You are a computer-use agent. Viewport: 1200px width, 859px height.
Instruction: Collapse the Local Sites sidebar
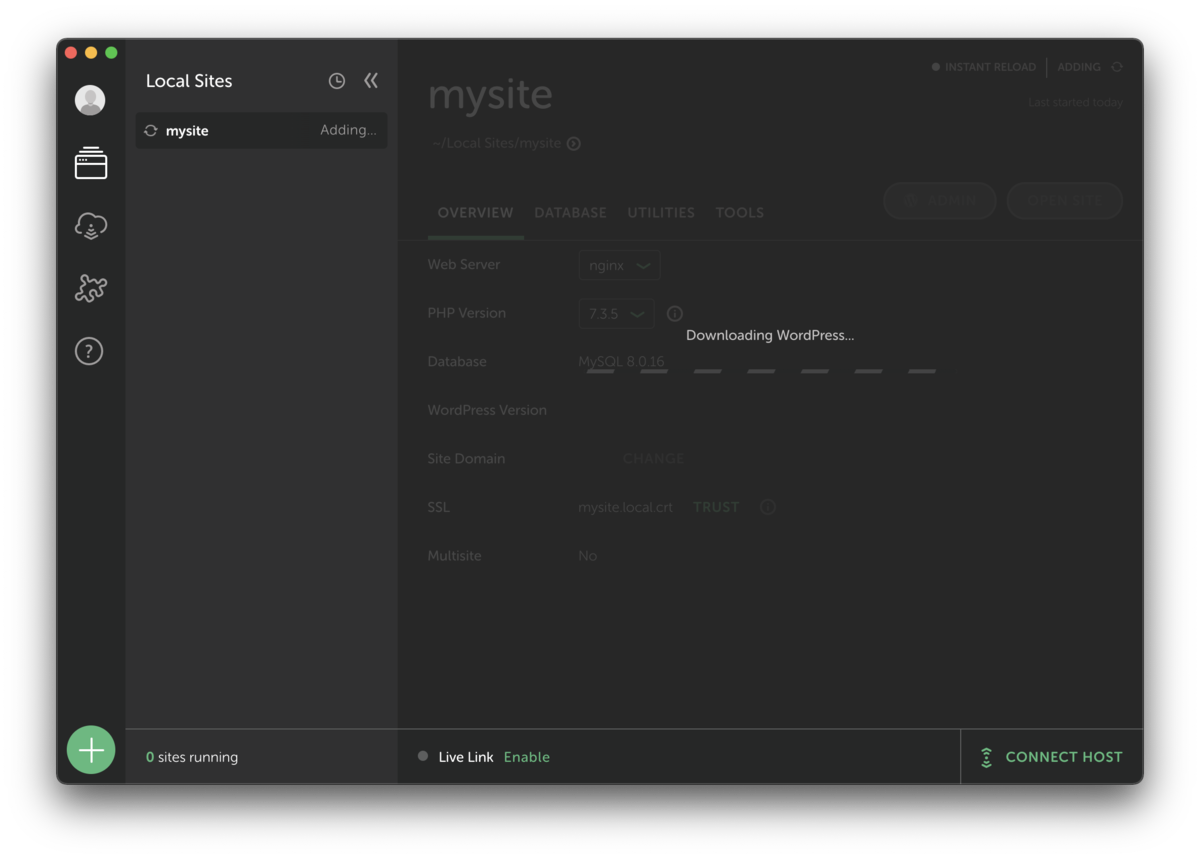pyautogui.click(x=371, y=81)
